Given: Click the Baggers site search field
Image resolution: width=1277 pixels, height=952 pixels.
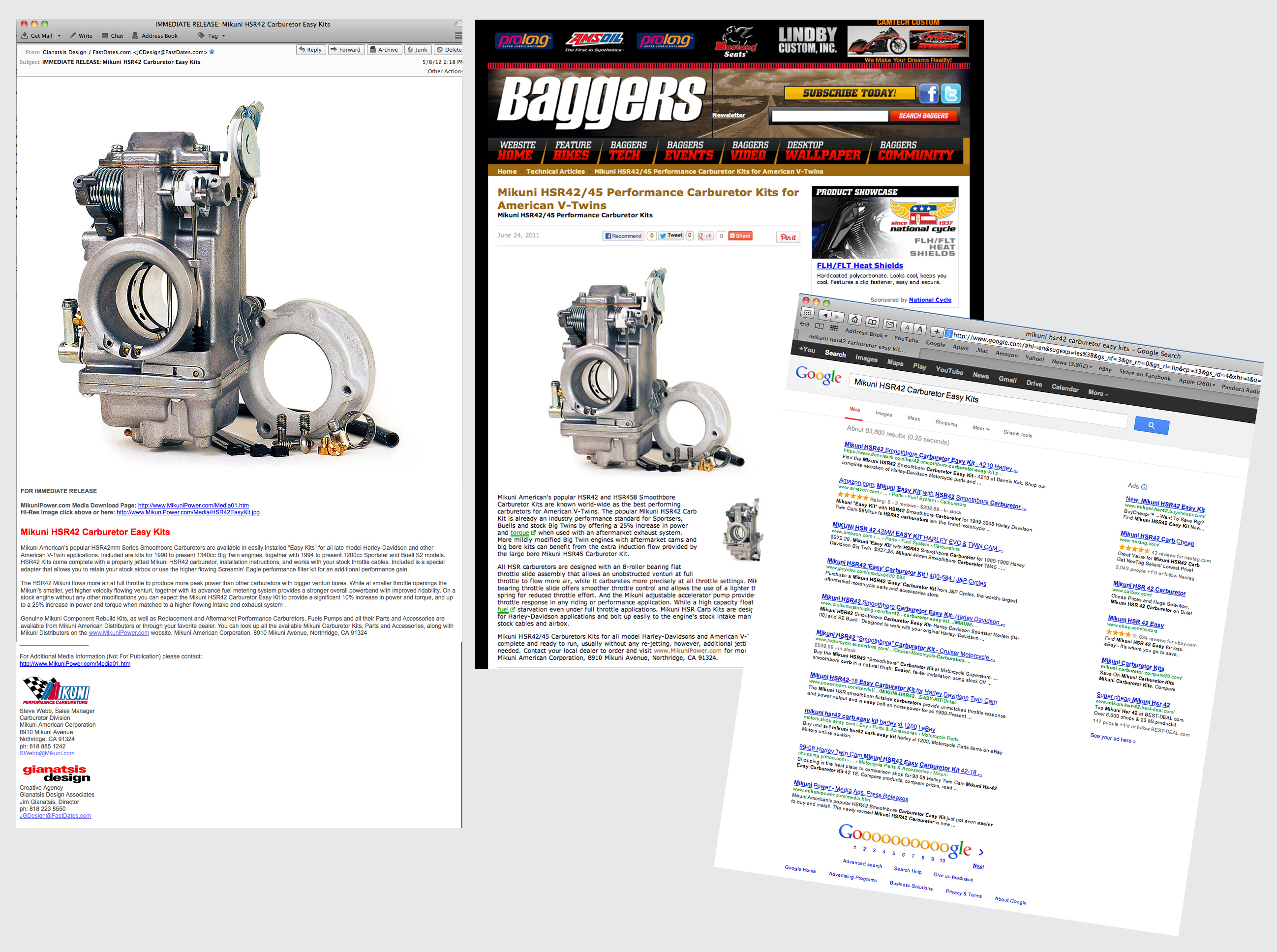Looking at the screenshot, I should 830,117.
